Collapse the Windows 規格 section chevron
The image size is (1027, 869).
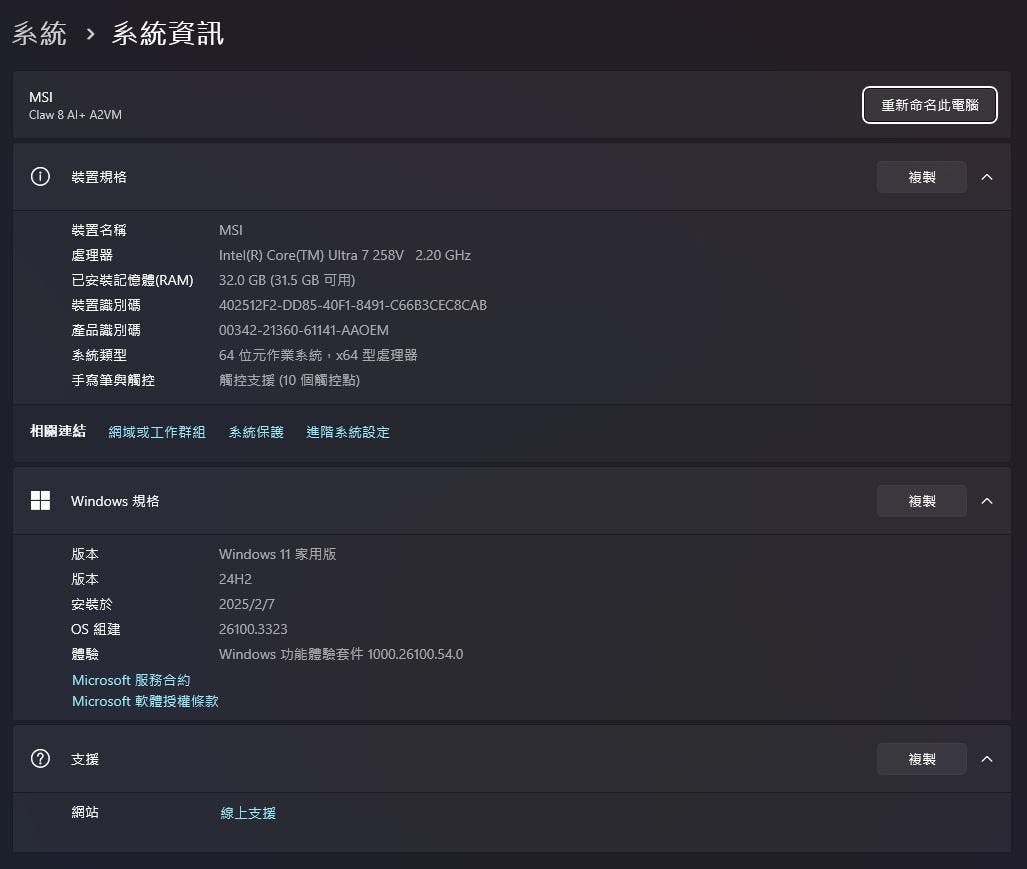pyautogui.click(x=987, y=501)
